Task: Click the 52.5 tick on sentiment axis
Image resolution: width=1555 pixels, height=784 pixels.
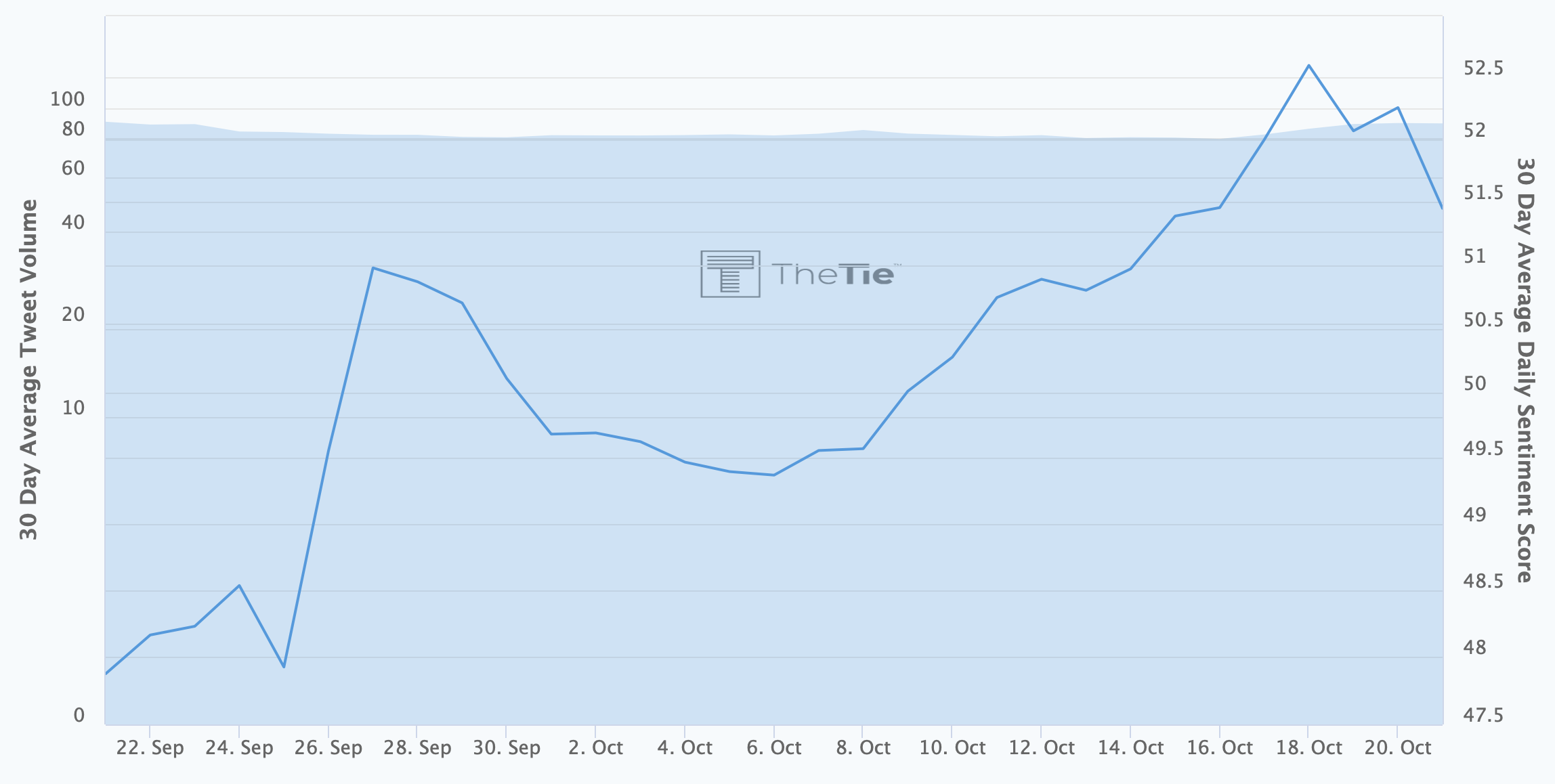Action: click(1483, 68)
